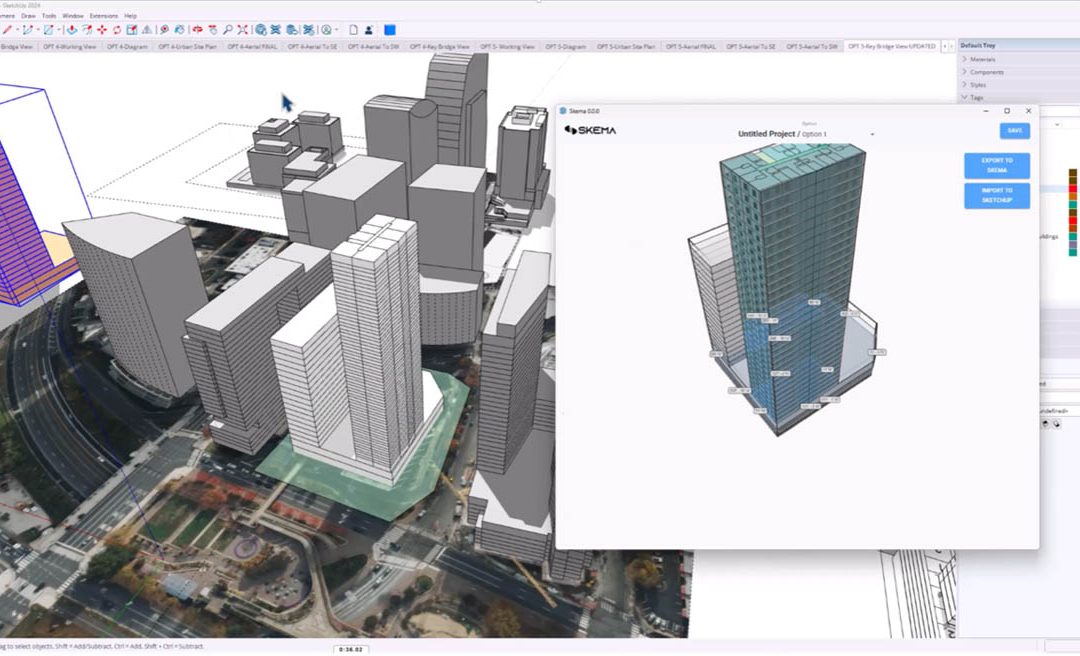Click EXPORT TO SKEMA button
The width and height of the screenshot is (1080, 656).
(997, 165)
